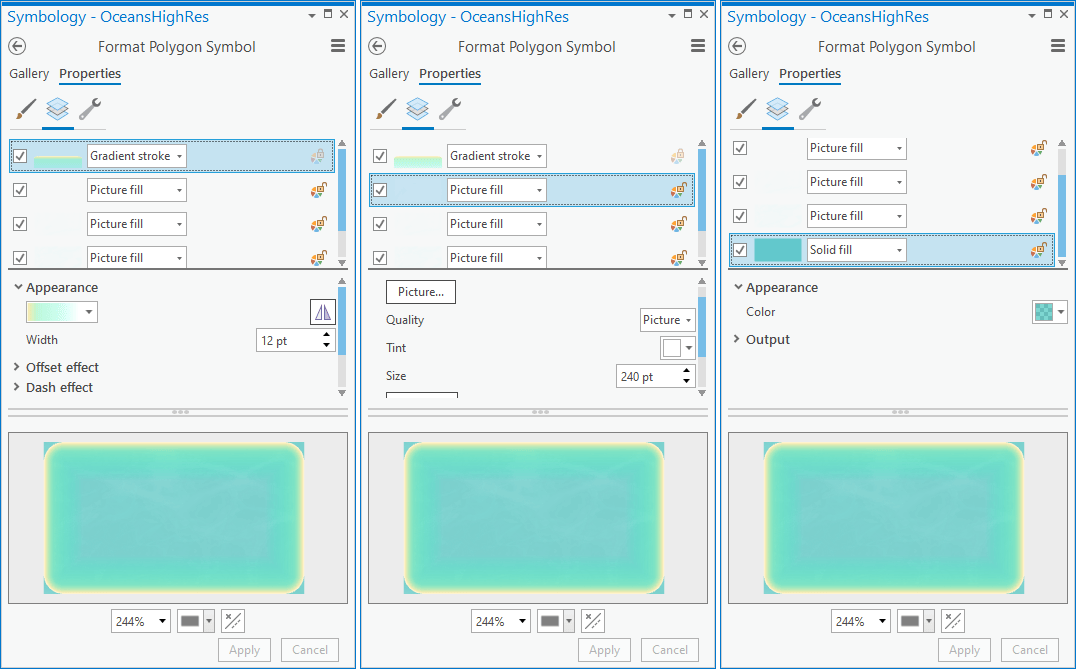This screenshot has width=1076, height=669.
Task: Click Apply in the middle panel
Action: [x=605, y=650]
